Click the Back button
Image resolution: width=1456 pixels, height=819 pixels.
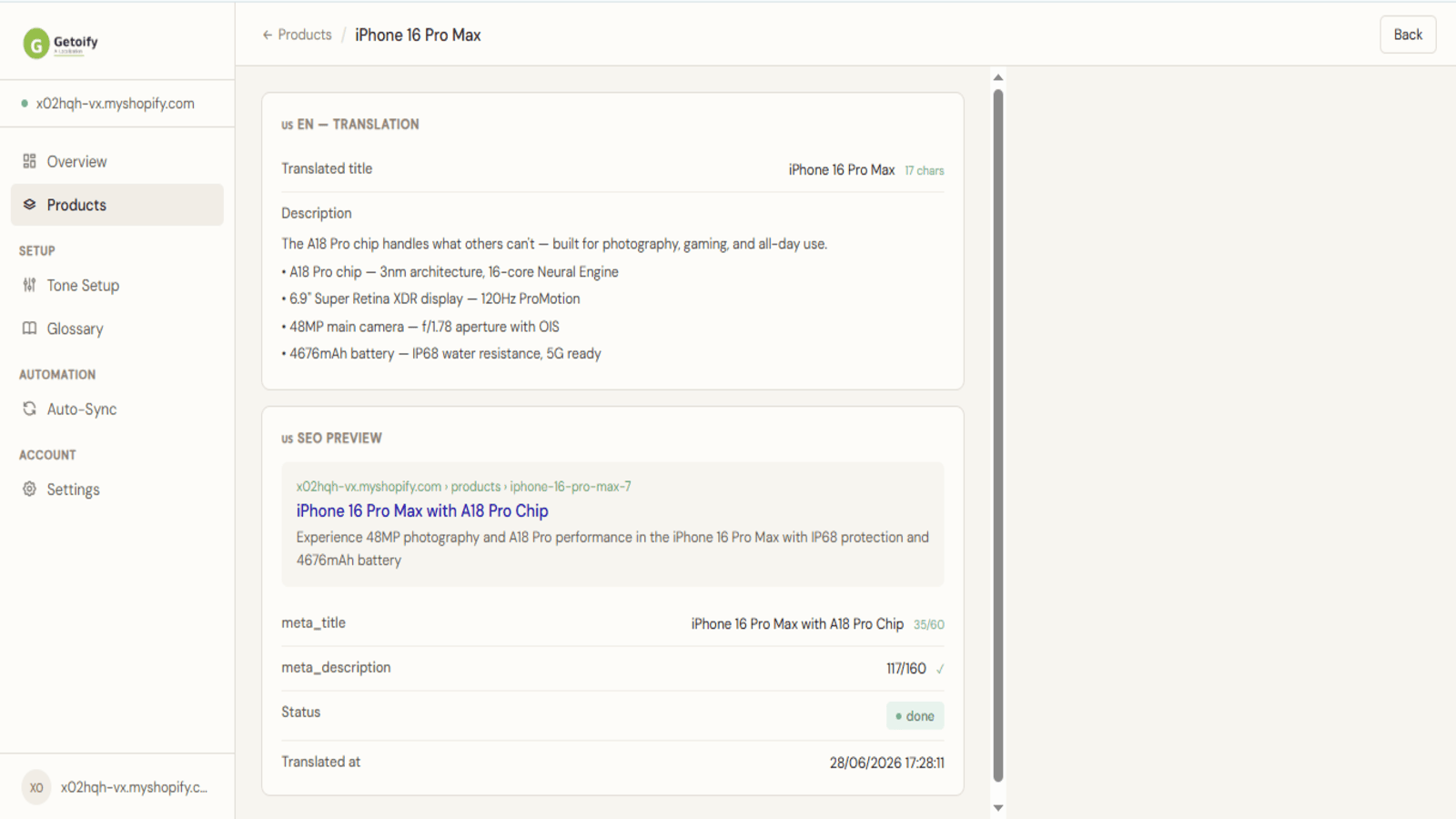tap(1408, 35)
